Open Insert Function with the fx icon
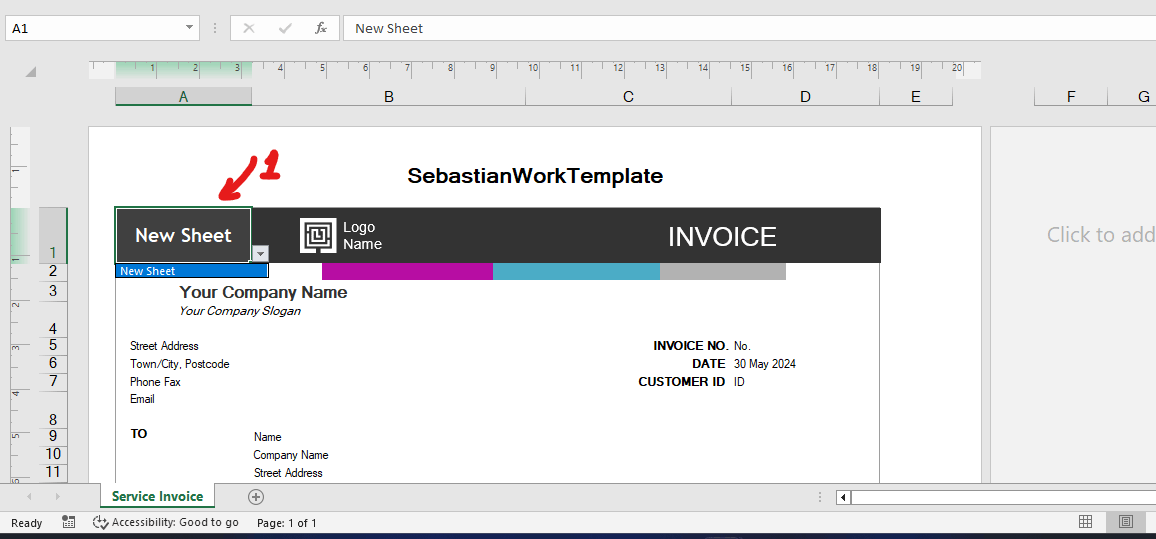The height and width of the screenshot is (539, 1156). coord(321,28)
